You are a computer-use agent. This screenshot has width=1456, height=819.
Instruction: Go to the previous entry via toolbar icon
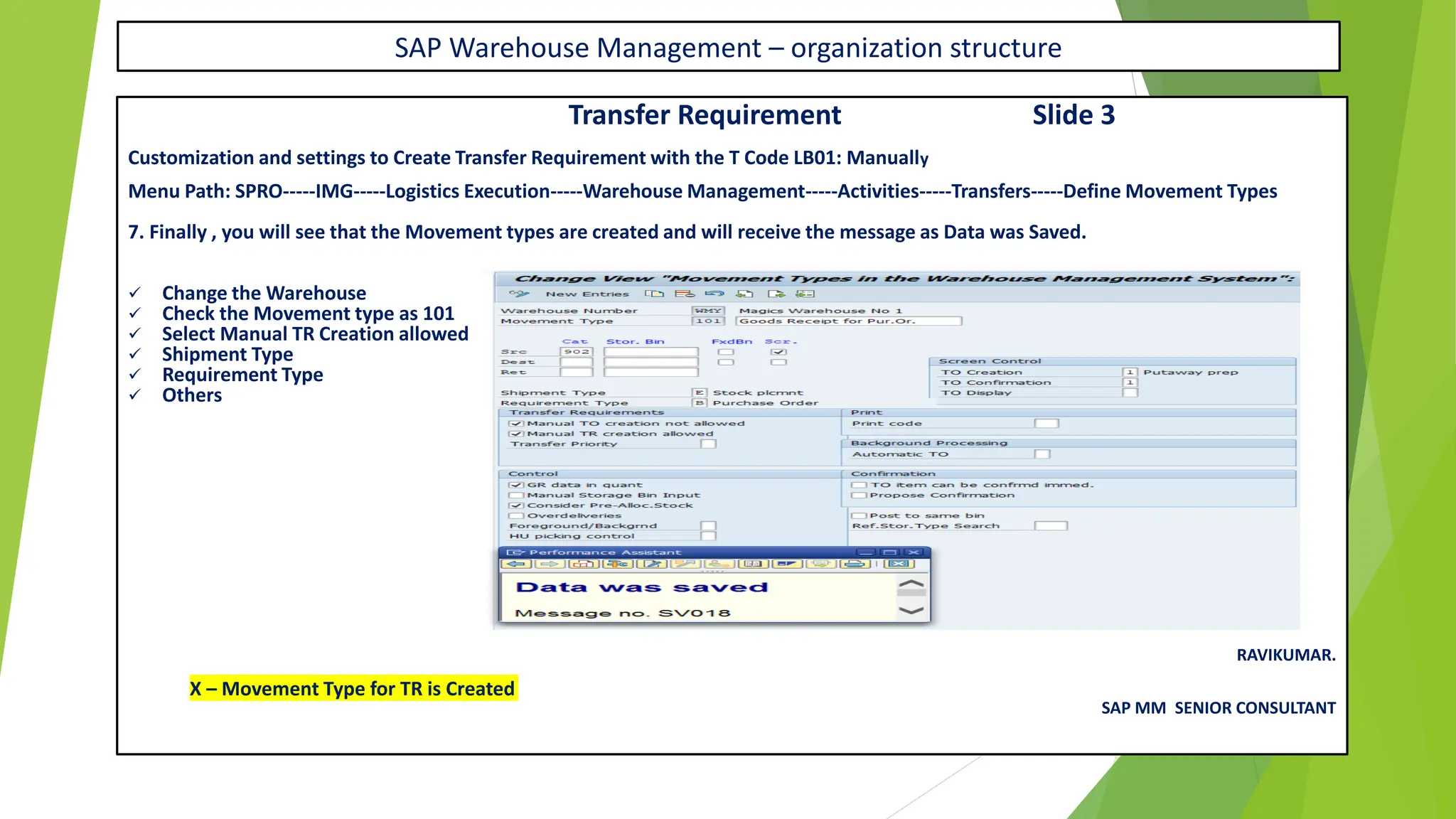click(744, 294)
